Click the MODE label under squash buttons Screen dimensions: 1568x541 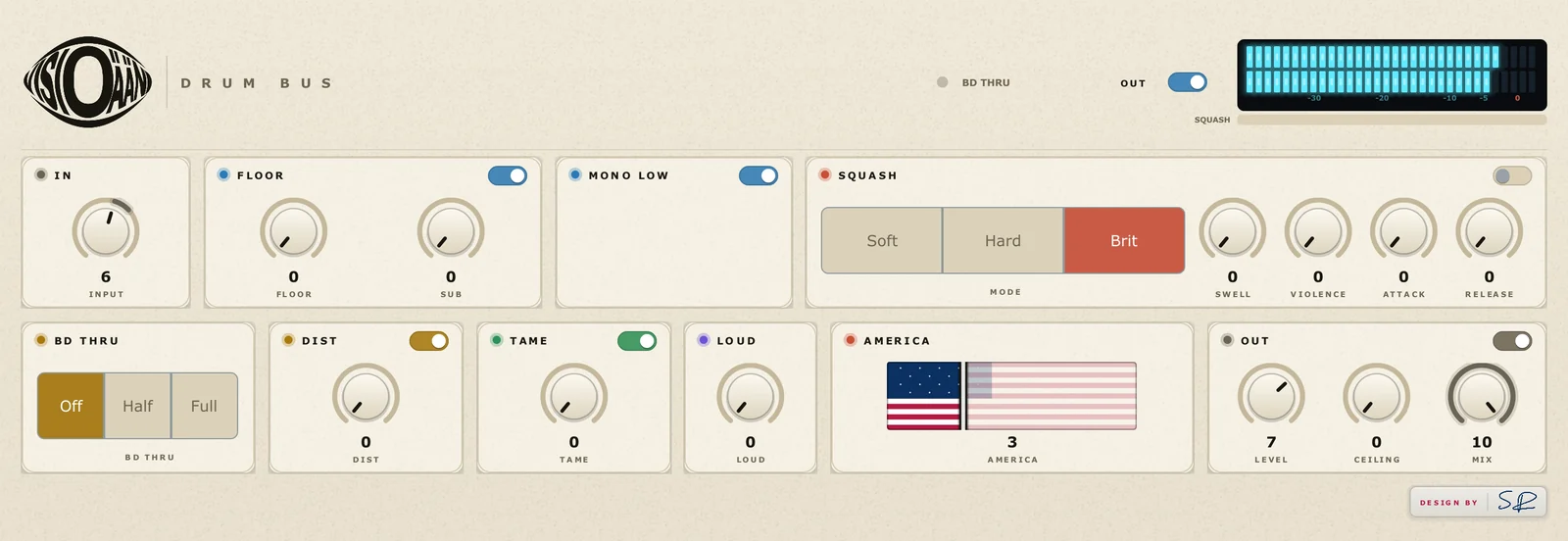(1005, 292)
